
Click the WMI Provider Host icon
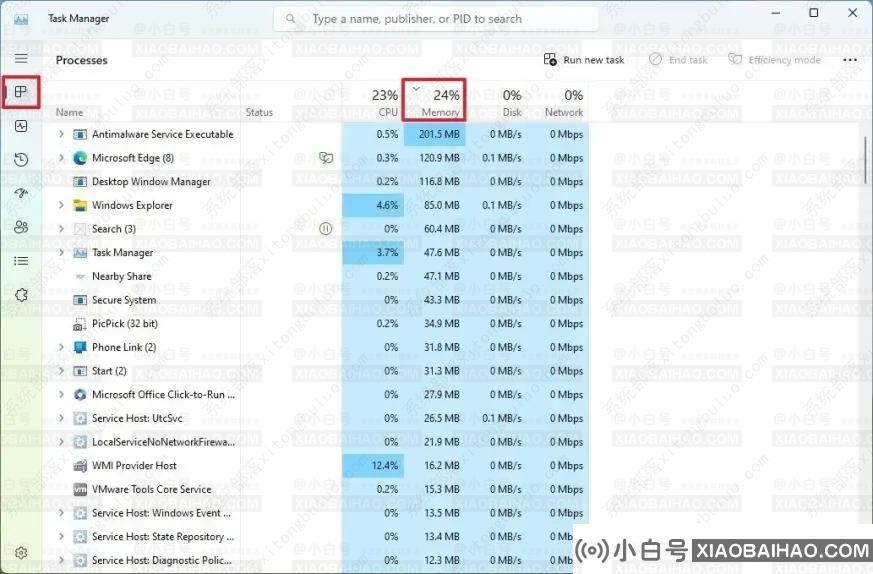click(x=80, y=465)
